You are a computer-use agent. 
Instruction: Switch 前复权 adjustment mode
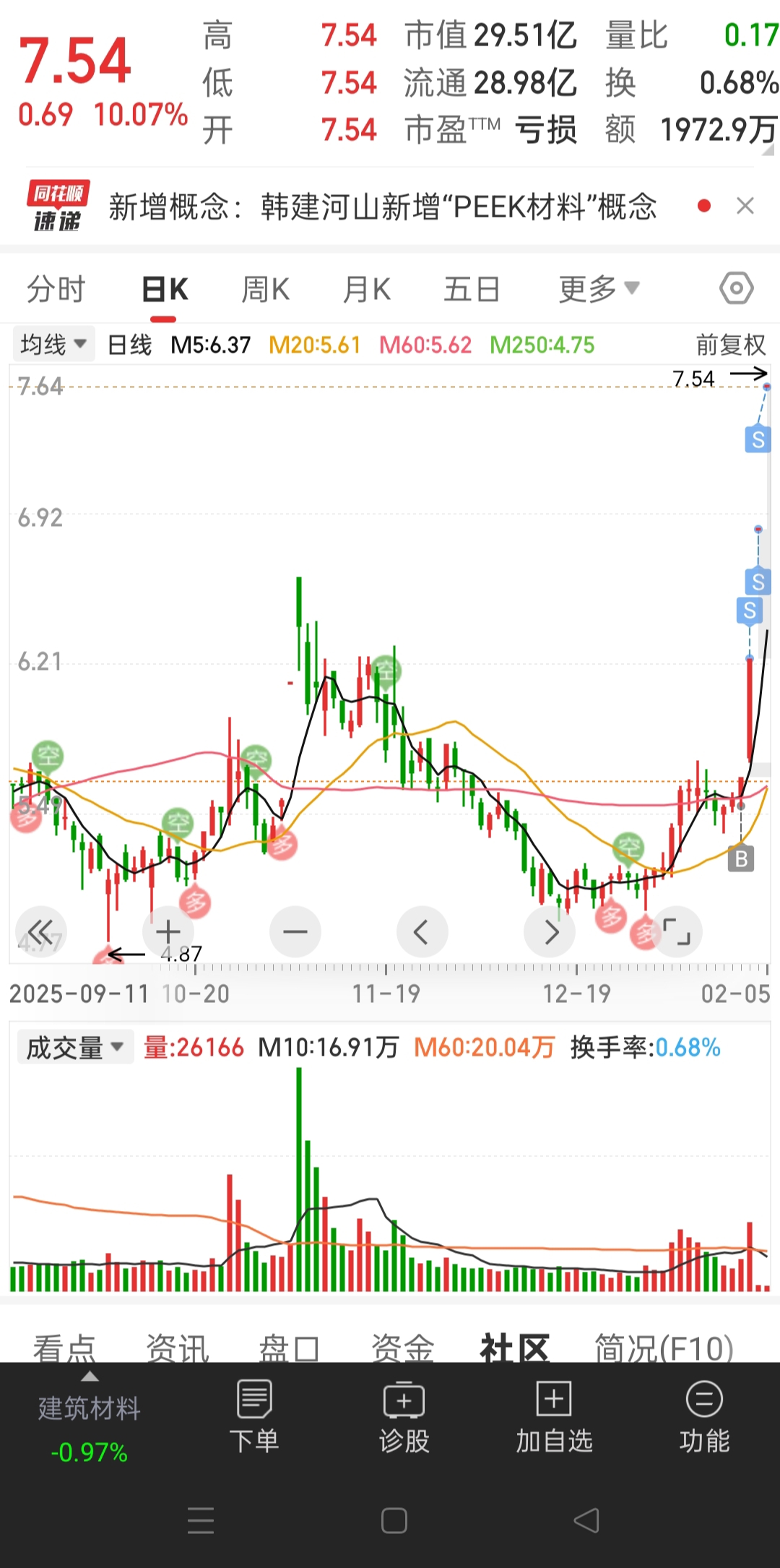click(731, 345)
